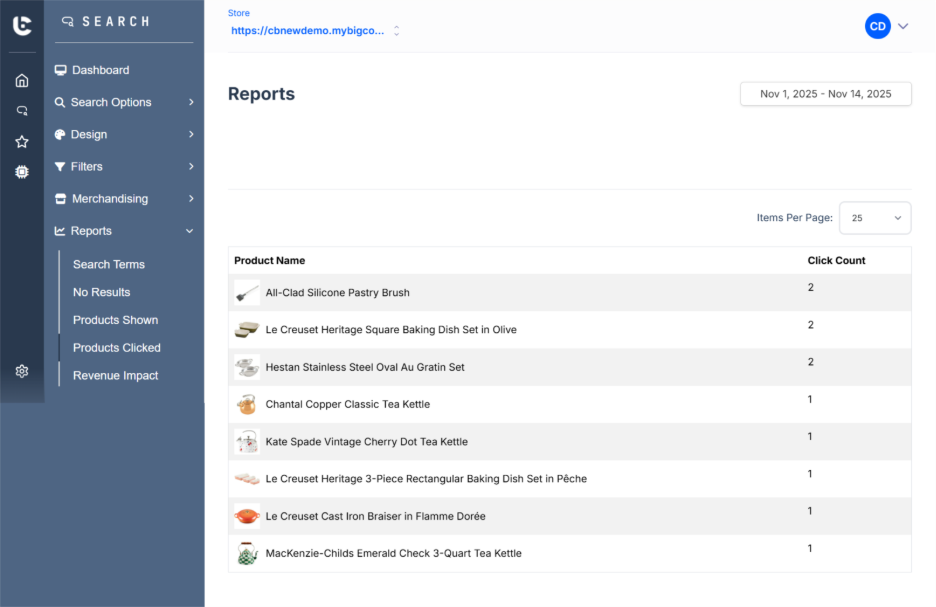This screenshot has height=607, width=936.
Task: Open the store URL selector
Action: pyautogui.click(x=314, y=31)
